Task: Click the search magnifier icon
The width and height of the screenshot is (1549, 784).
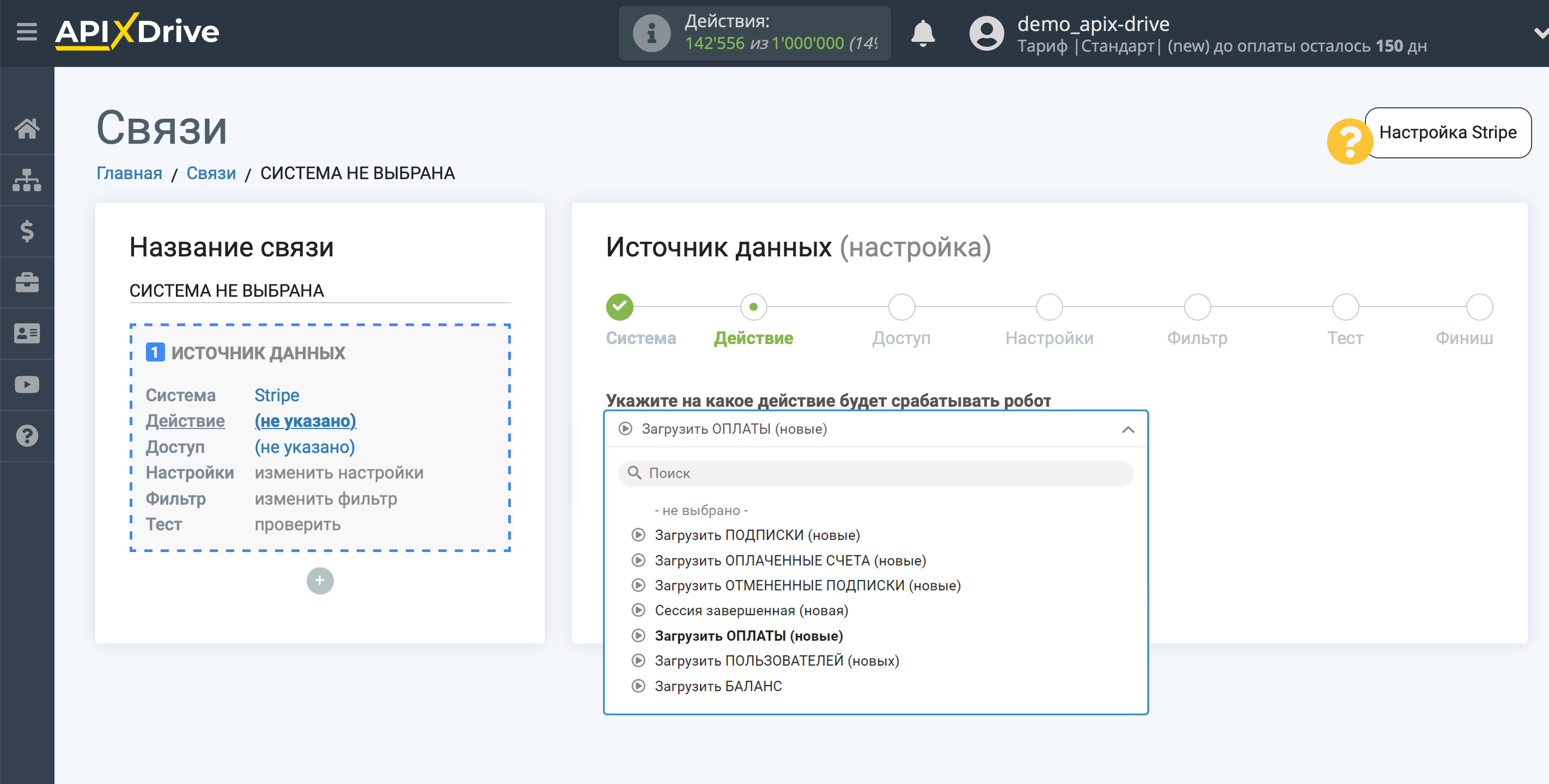Action: (635, 473)
